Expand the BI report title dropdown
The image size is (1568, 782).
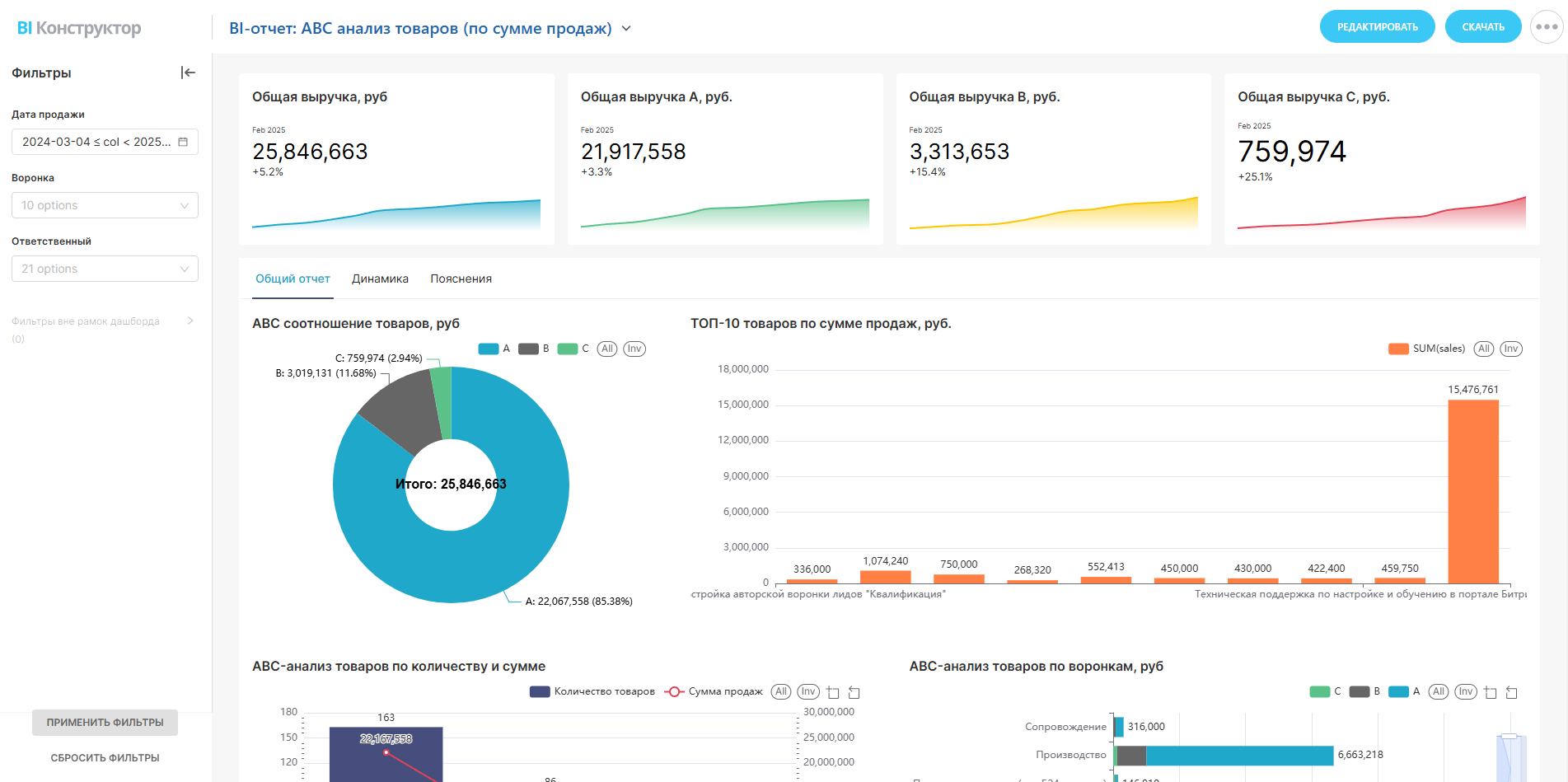coord(626,29)
